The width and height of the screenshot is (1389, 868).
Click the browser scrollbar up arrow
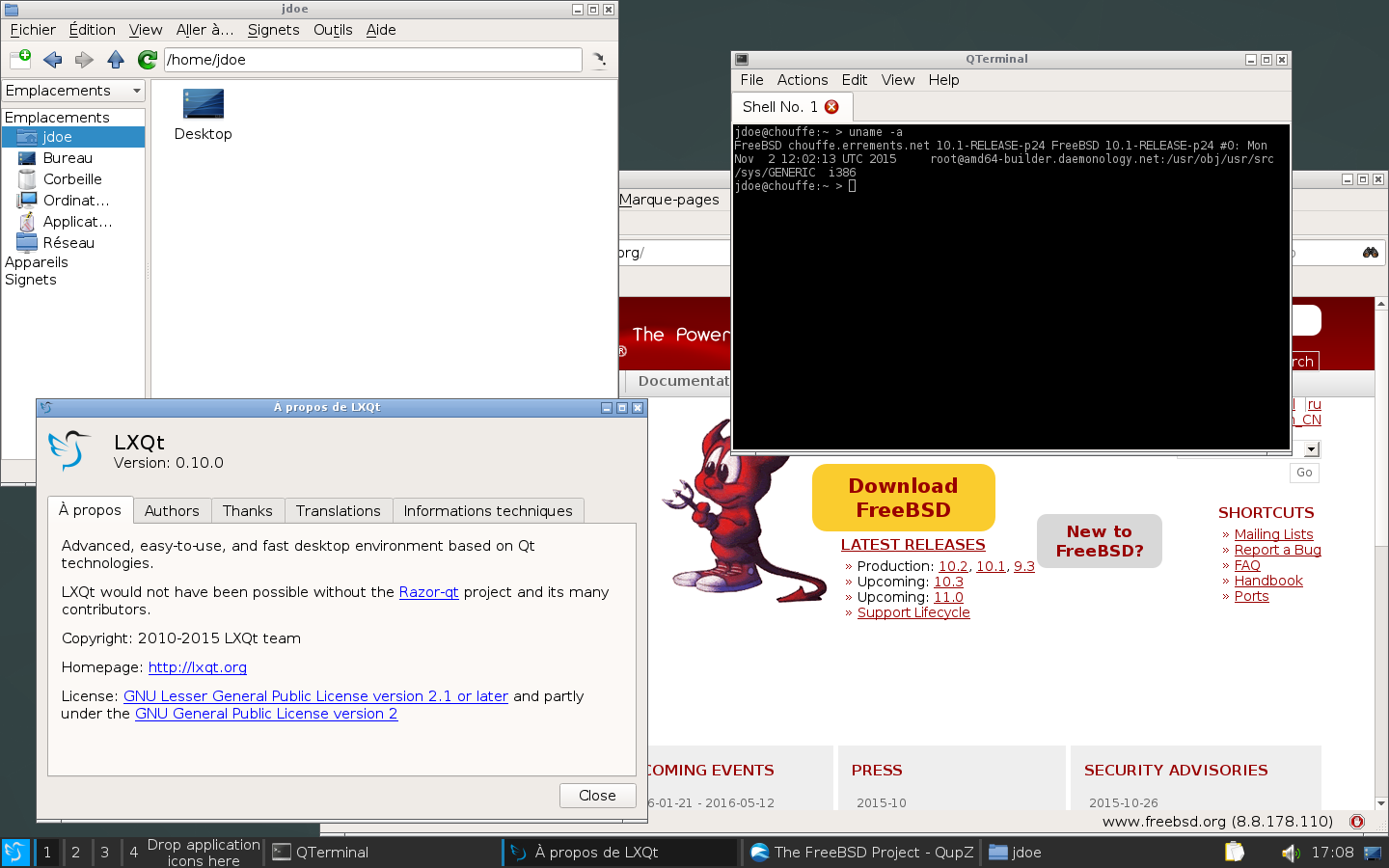click(x=1381, y=304)
